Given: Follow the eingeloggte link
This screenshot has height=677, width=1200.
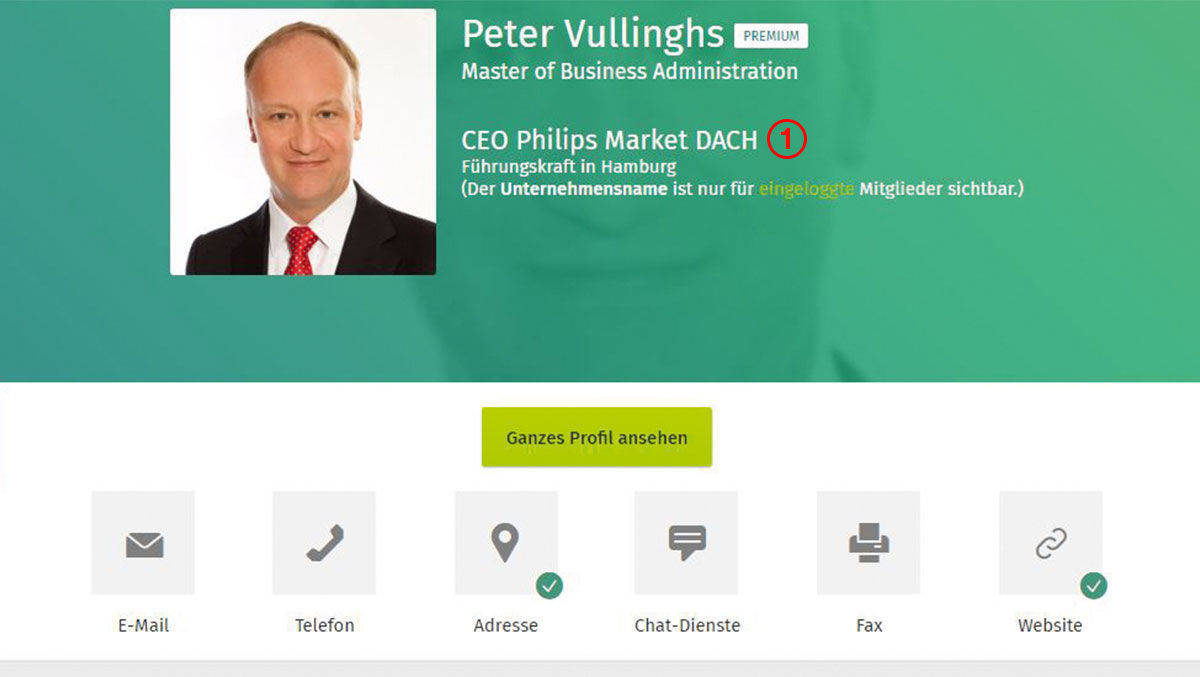Looking at the screenshot, I should [x=806, y=188].
